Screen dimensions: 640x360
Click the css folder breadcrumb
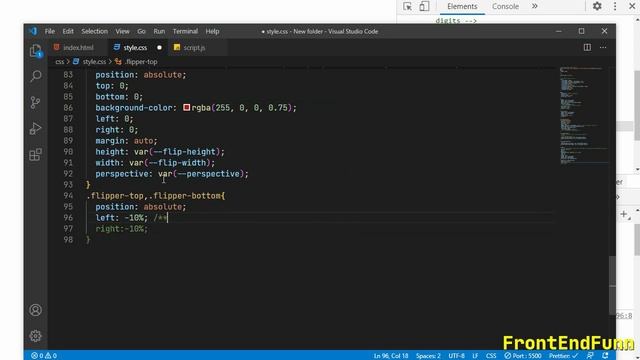tap(60, 62)
